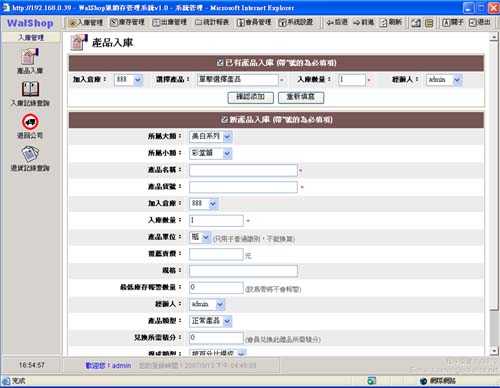Click the icon beside 已有產品入庫 header
500x388 pixels.
point(220,63)
